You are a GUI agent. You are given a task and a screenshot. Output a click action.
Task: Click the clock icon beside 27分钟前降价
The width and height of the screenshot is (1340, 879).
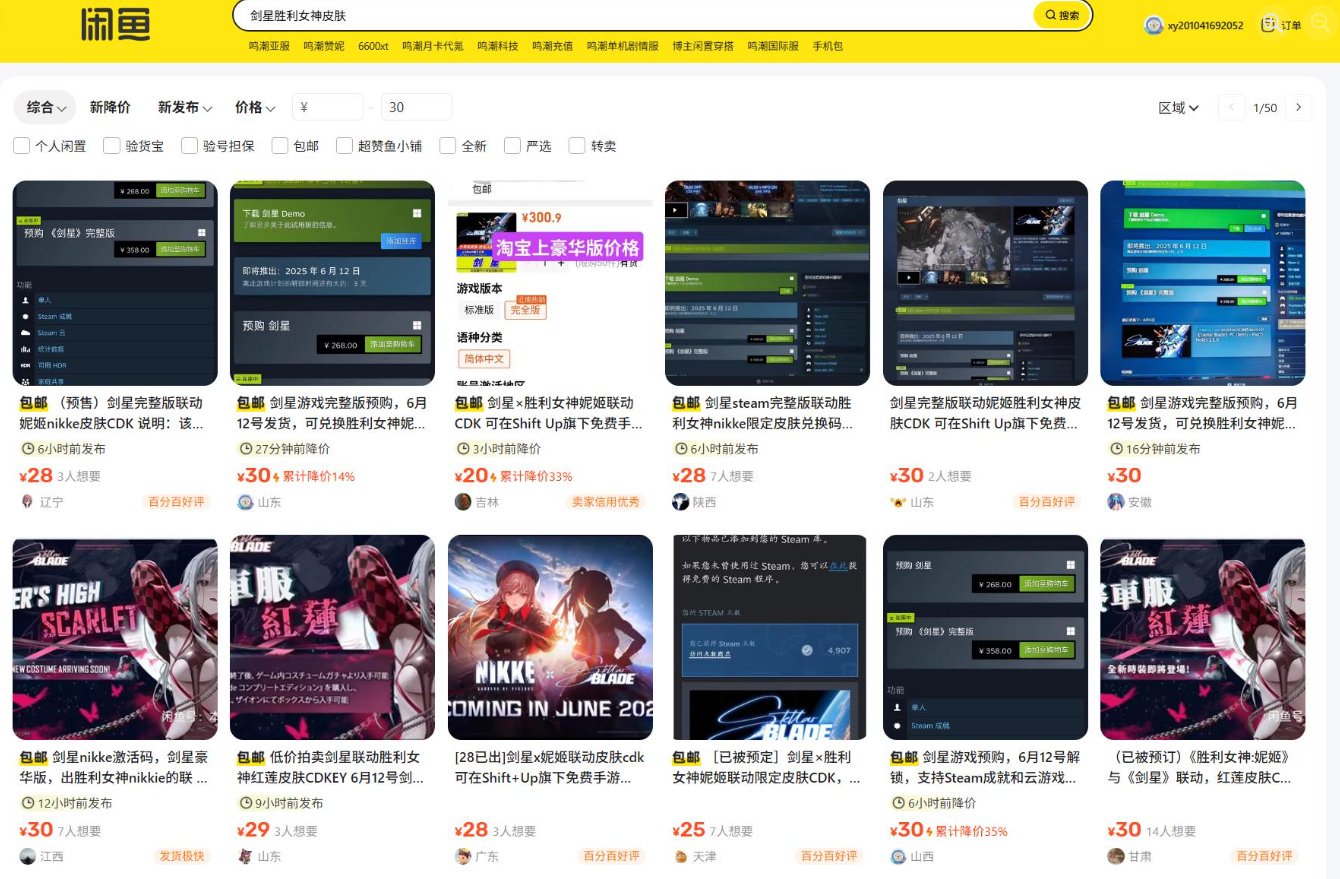coord(245,449)
